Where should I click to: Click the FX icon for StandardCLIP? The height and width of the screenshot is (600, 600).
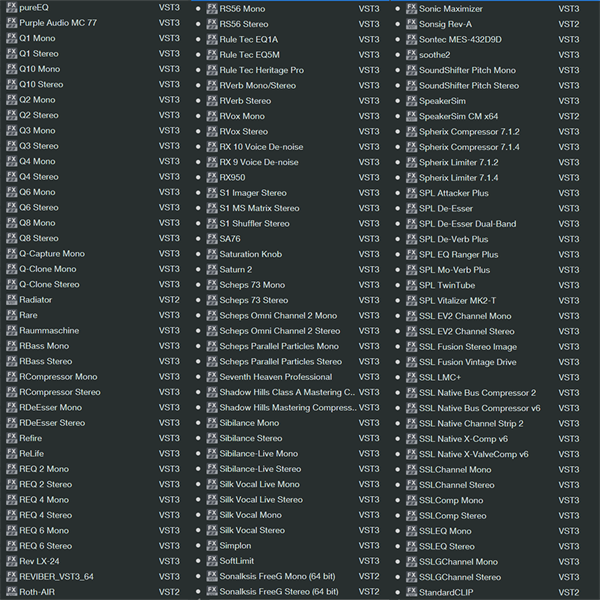[x=411, y=592]
